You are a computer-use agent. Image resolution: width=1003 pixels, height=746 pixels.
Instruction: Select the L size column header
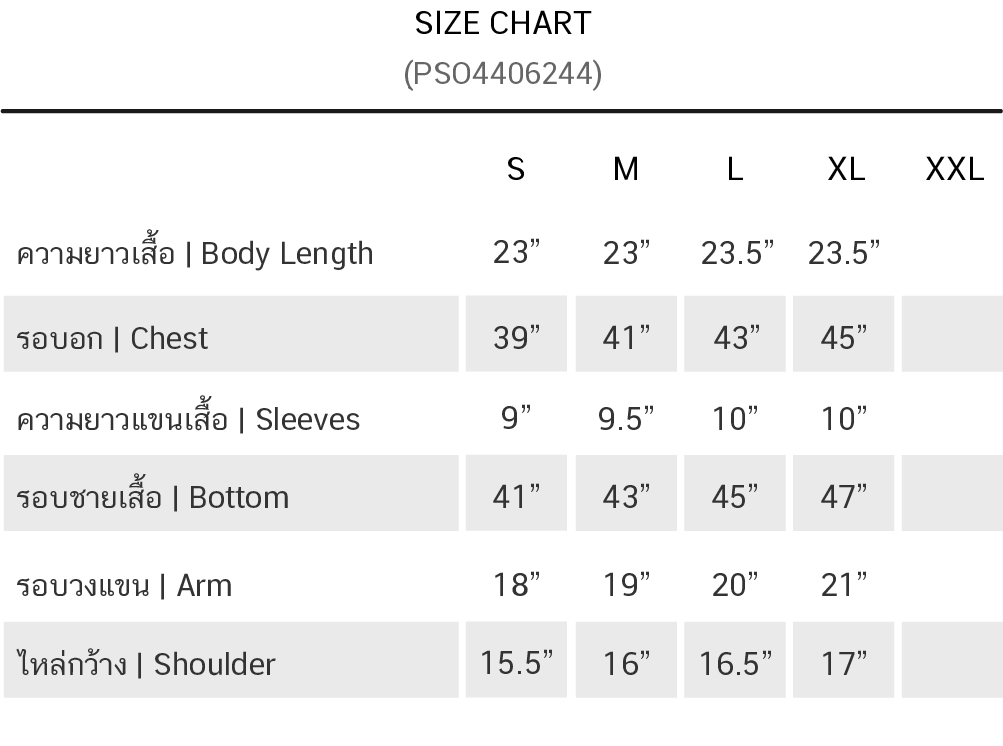[735, 169]
